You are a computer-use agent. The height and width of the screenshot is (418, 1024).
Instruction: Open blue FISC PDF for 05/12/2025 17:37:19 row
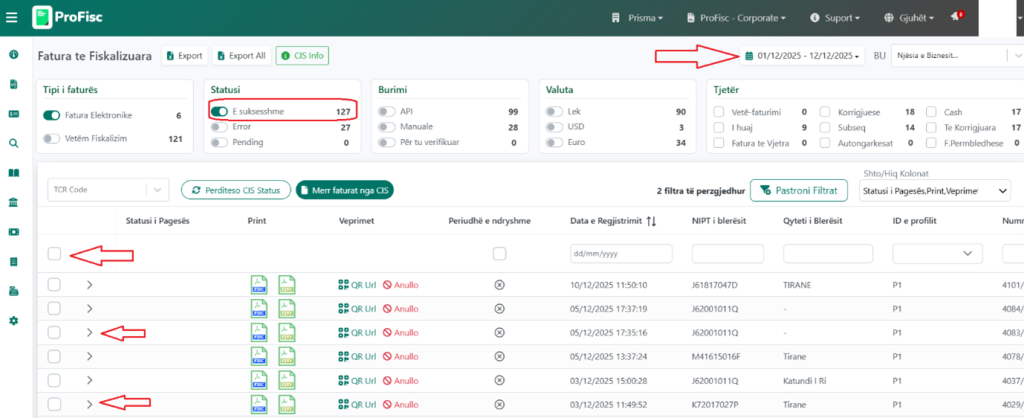click(259, 309)
